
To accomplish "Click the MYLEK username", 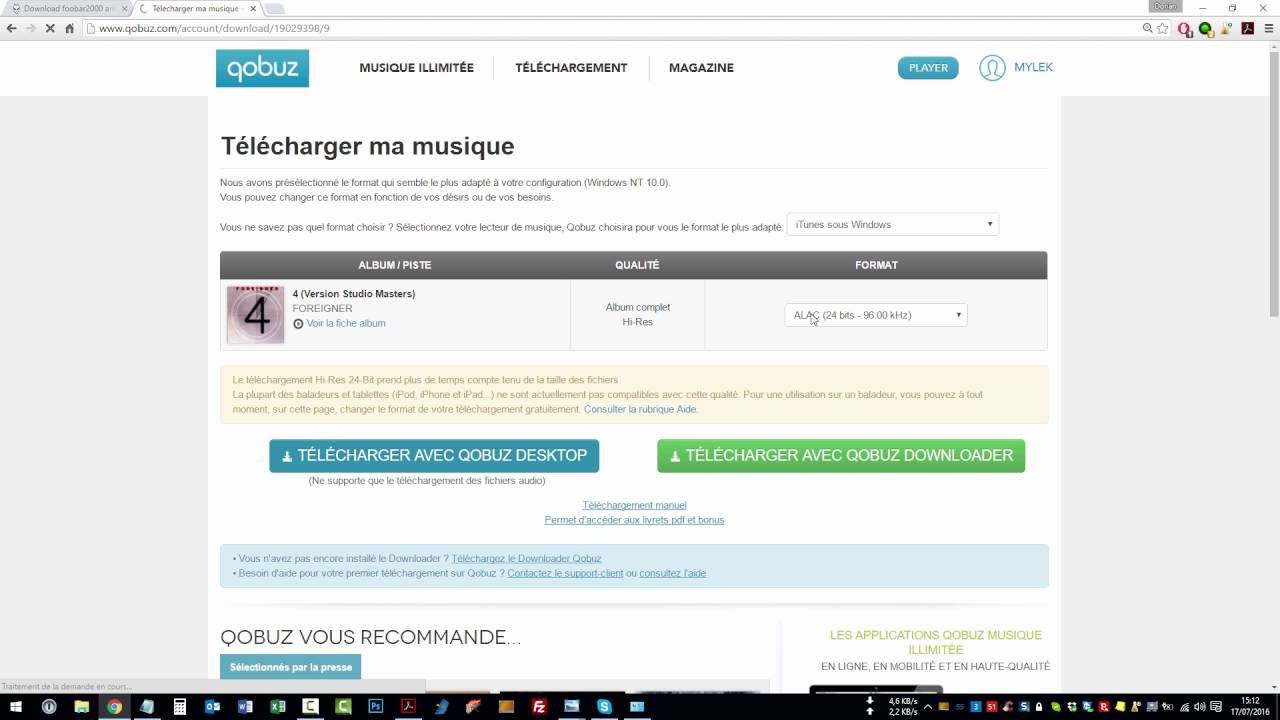I will 1033,67.
